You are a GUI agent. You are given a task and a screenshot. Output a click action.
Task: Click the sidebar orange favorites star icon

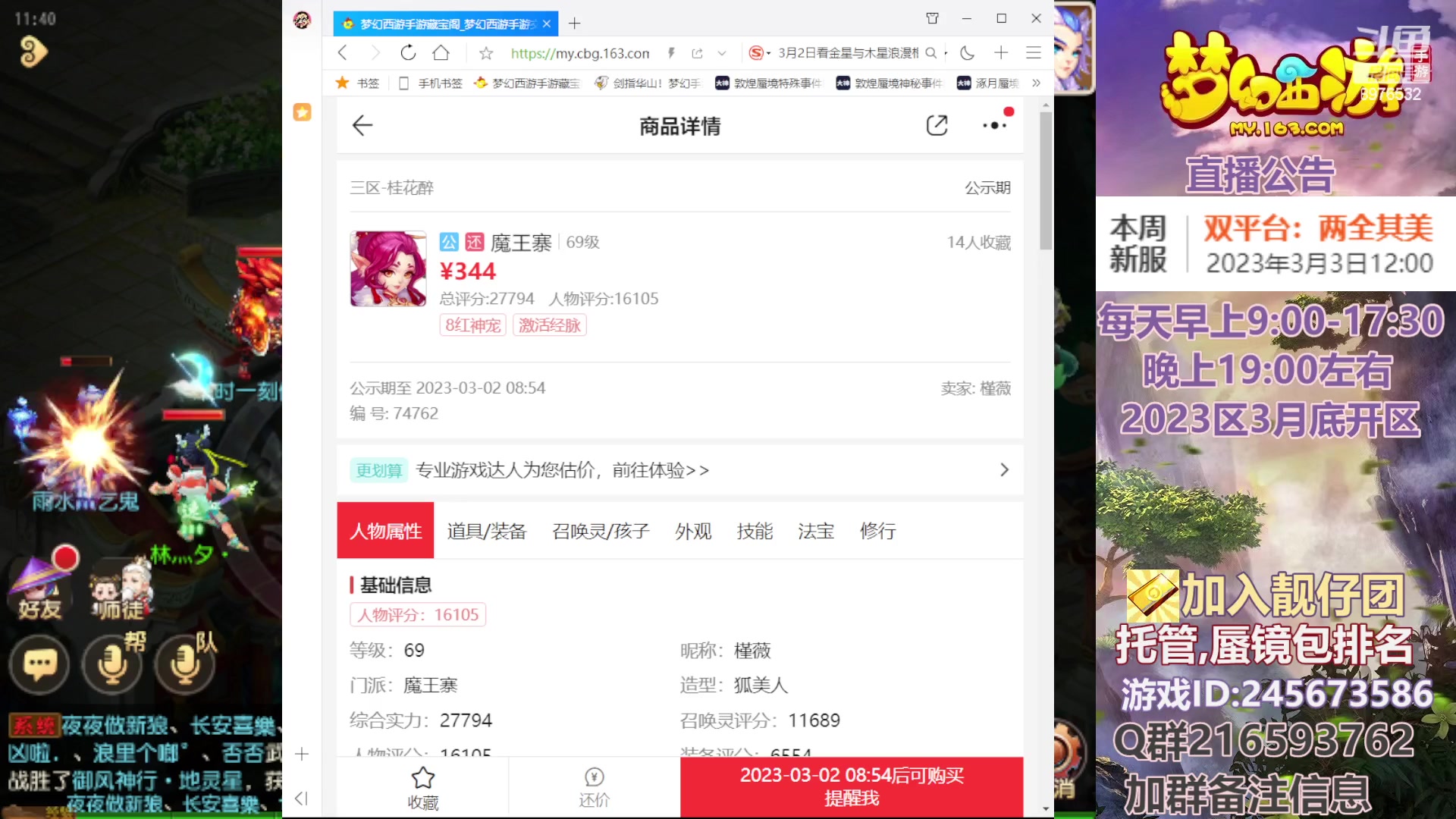coord(302,112)
